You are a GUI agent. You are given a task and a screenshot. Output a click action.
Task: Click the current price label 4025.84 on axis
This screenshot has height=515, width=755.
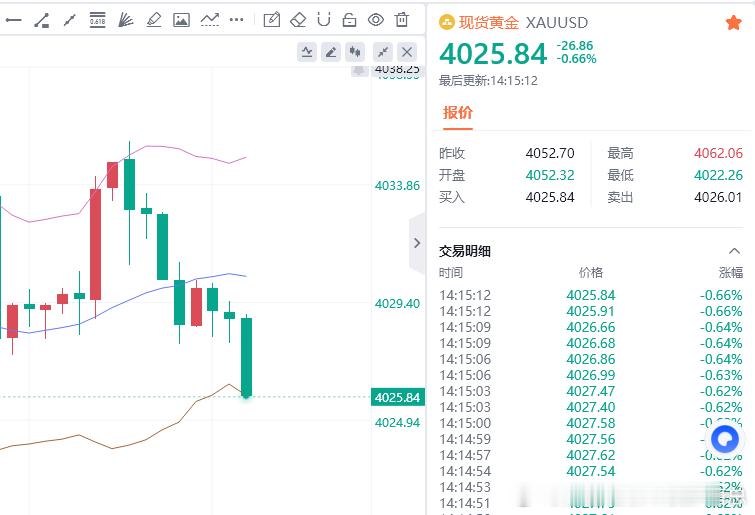click(x=398, y=397)
